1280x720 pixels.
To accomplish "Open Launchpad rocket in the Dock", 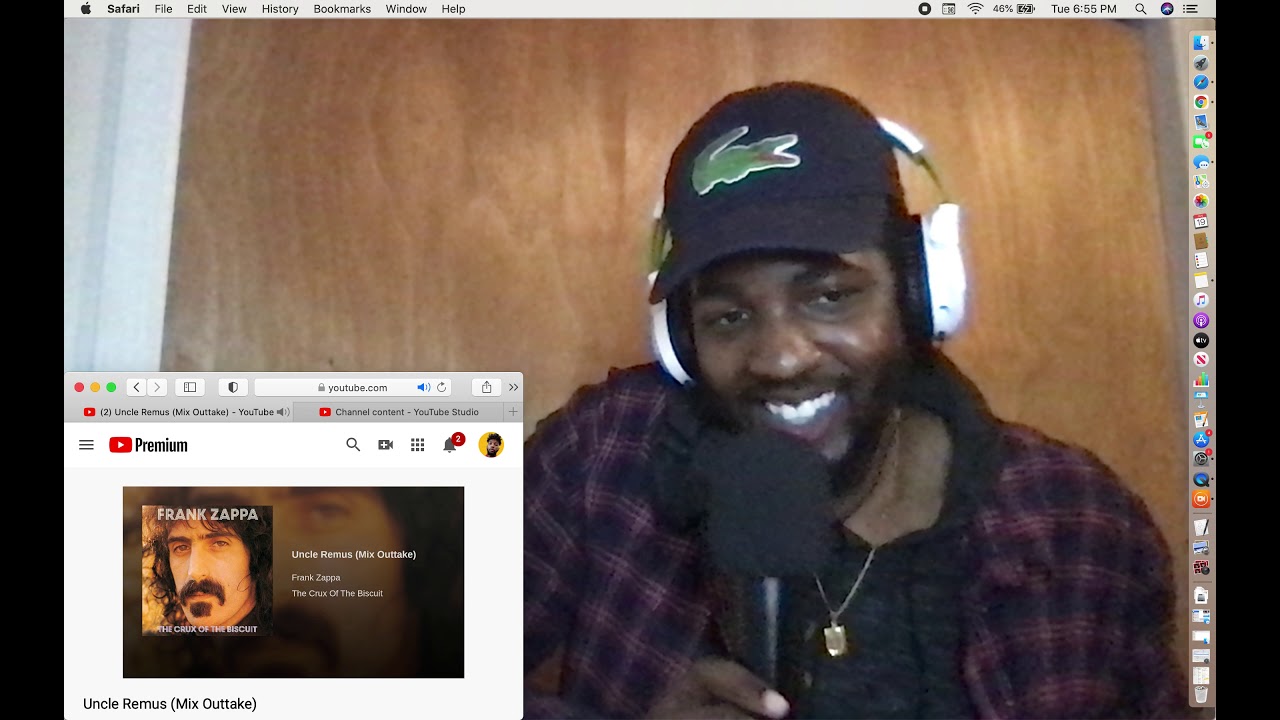I will [x=1201, y=63].
